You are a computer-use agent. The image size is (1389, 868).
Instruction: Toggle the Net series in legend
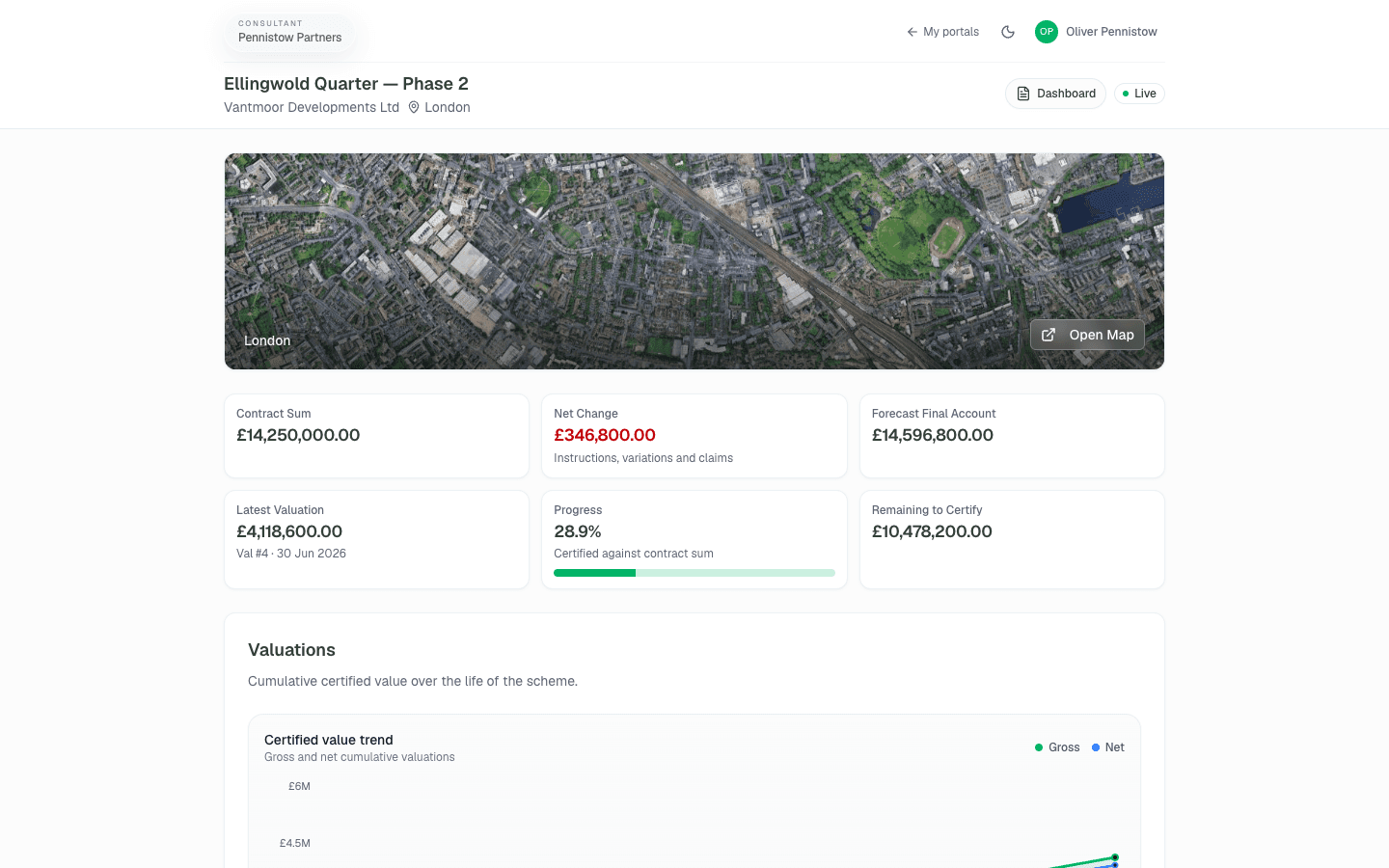point(1108,747)
